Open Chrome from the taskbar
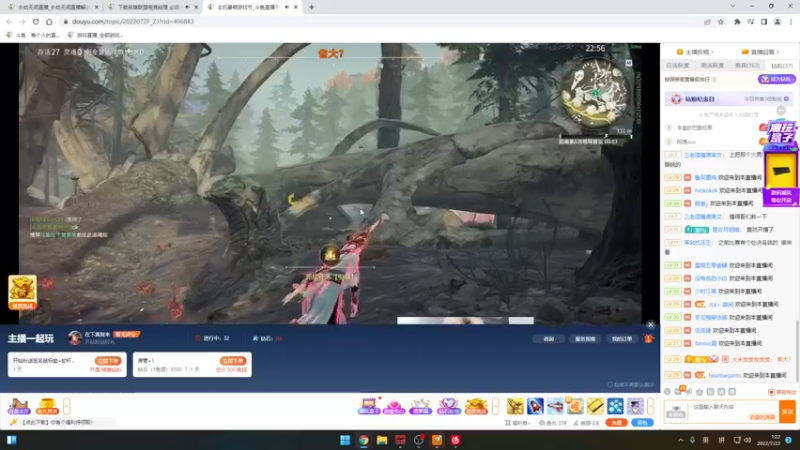Image resolution: width=800 pixels, height=450 pixels. [x=364, y=440]
